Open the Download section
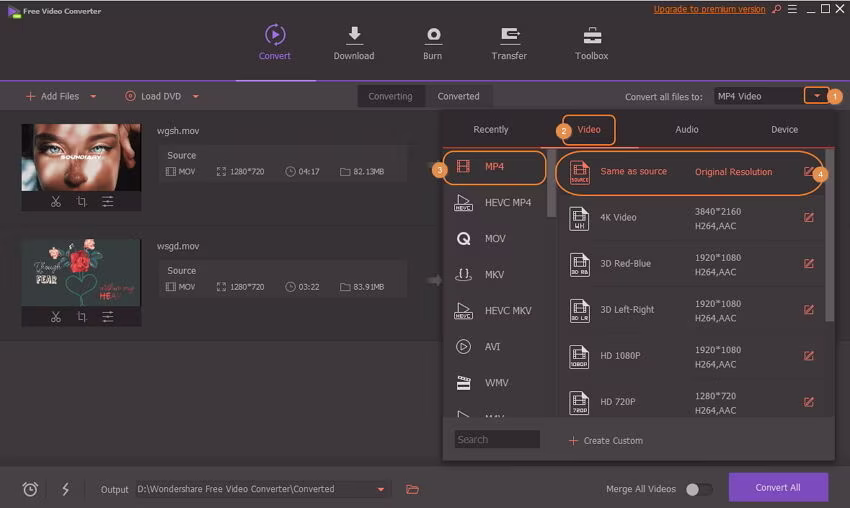 (354, 43)
